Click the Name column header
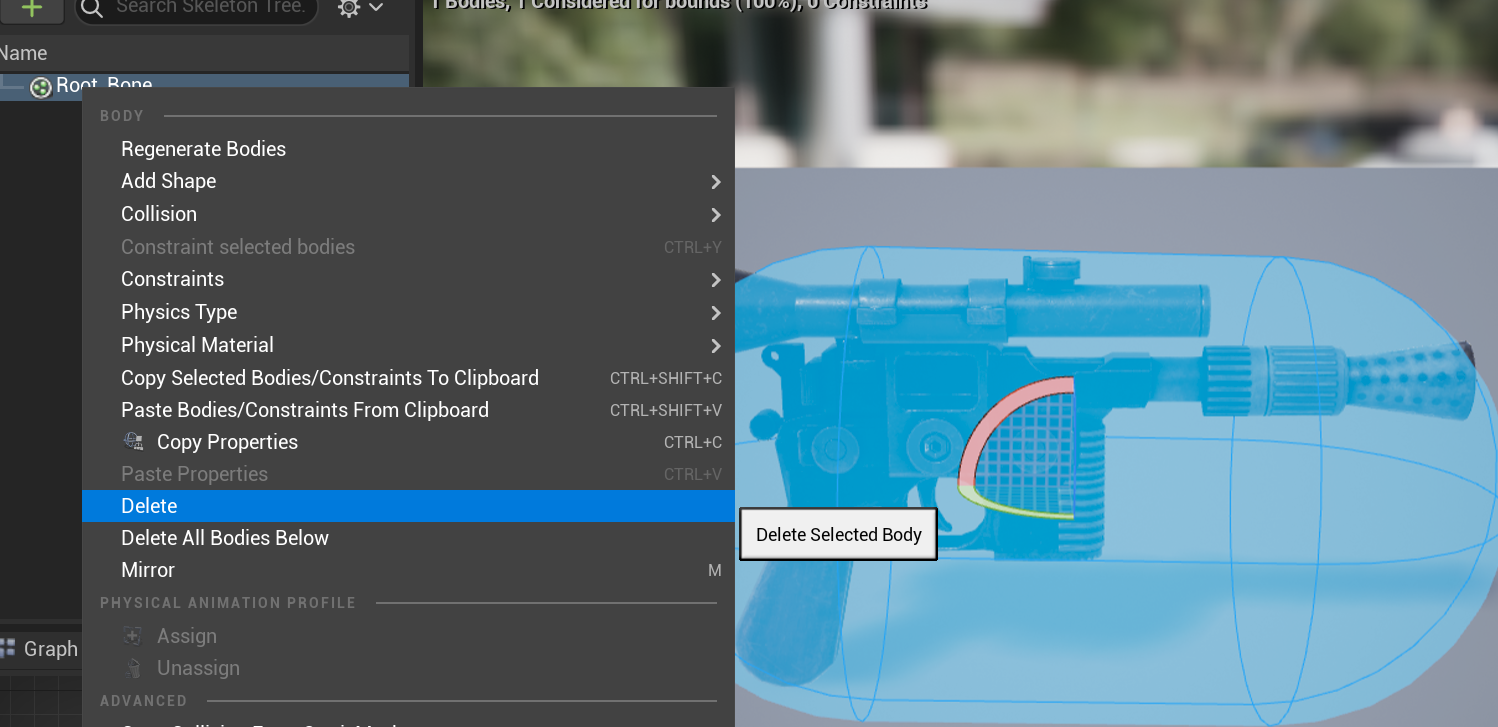This screenshot has height=727, width=1498. coord(204,53)
